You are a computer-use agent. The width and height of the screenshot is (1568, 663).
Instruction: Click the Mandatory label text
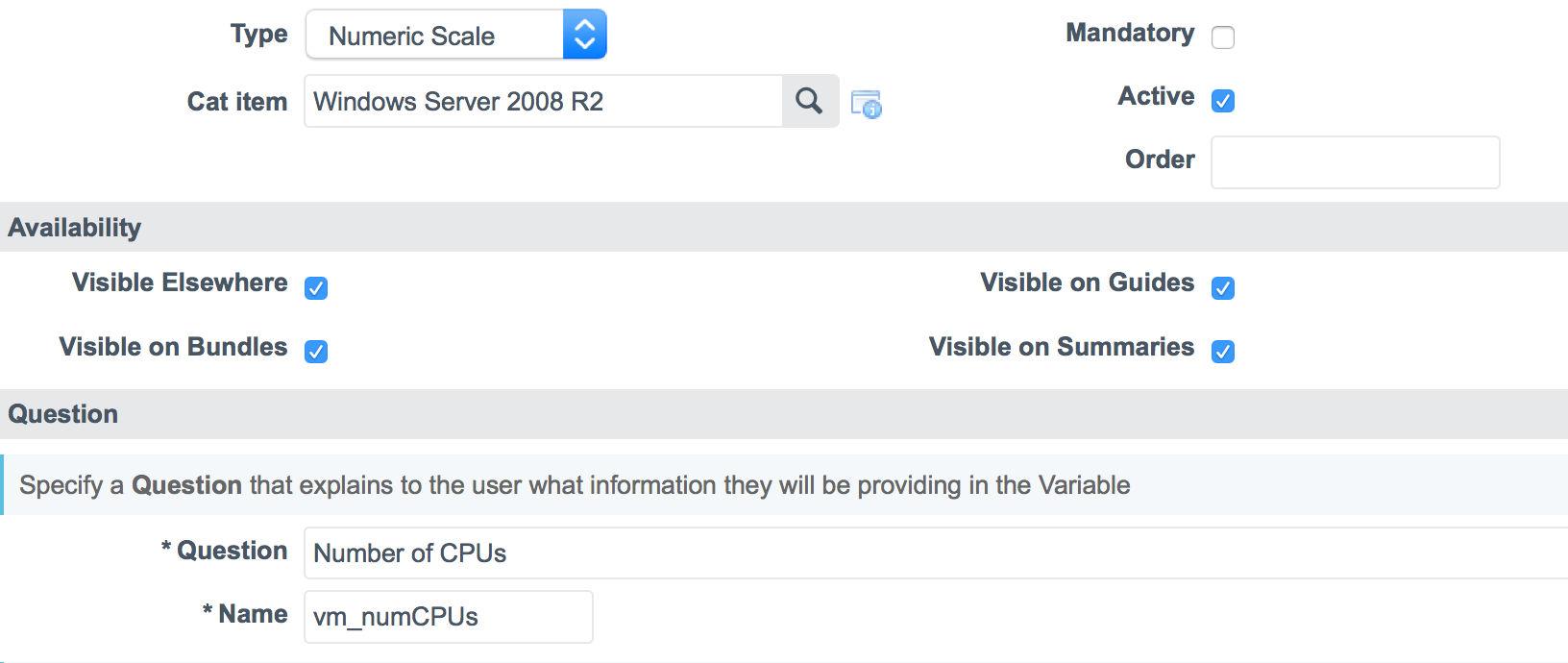coord(1130,33)
